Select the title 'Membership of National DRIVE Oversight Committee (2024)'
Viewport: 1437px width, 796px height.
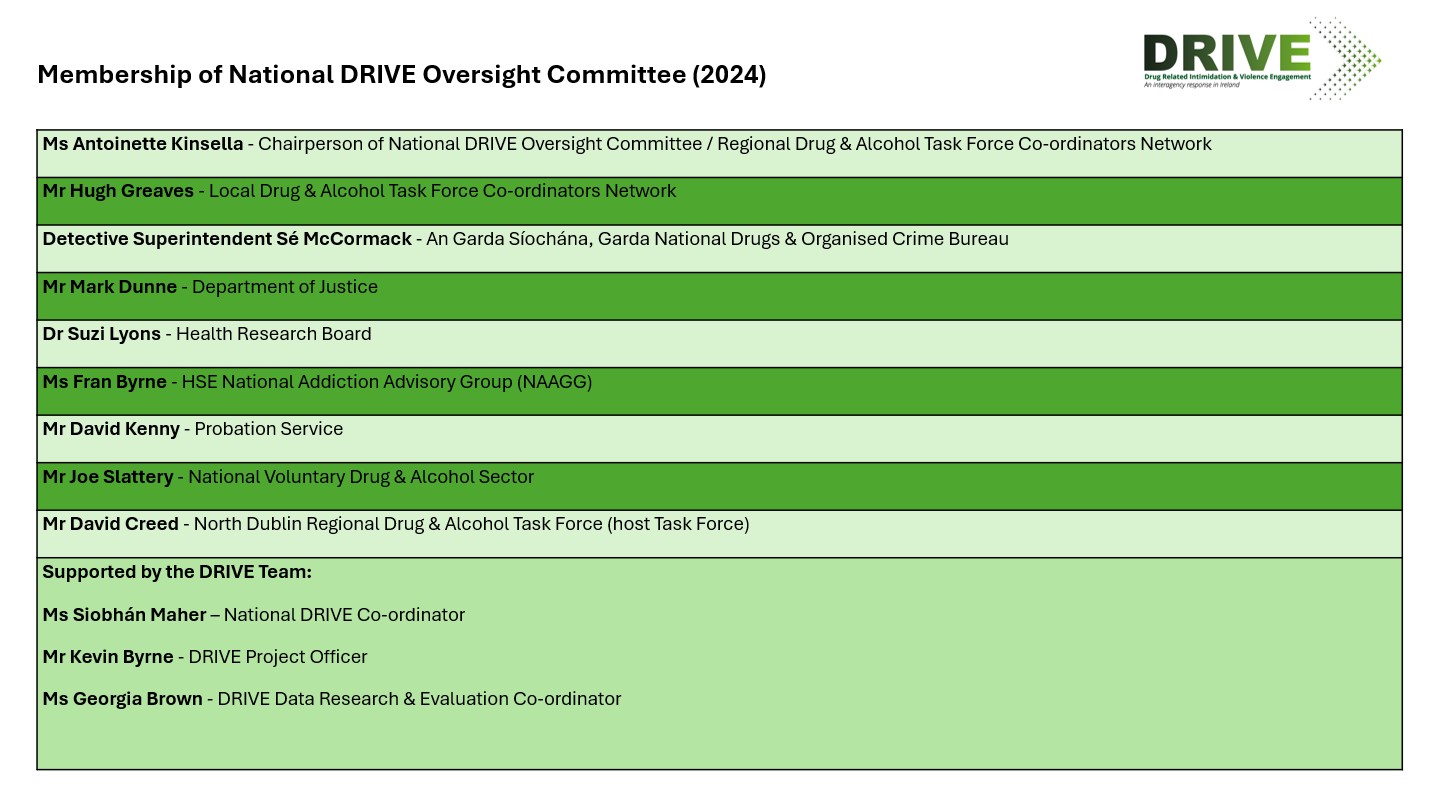402,75
